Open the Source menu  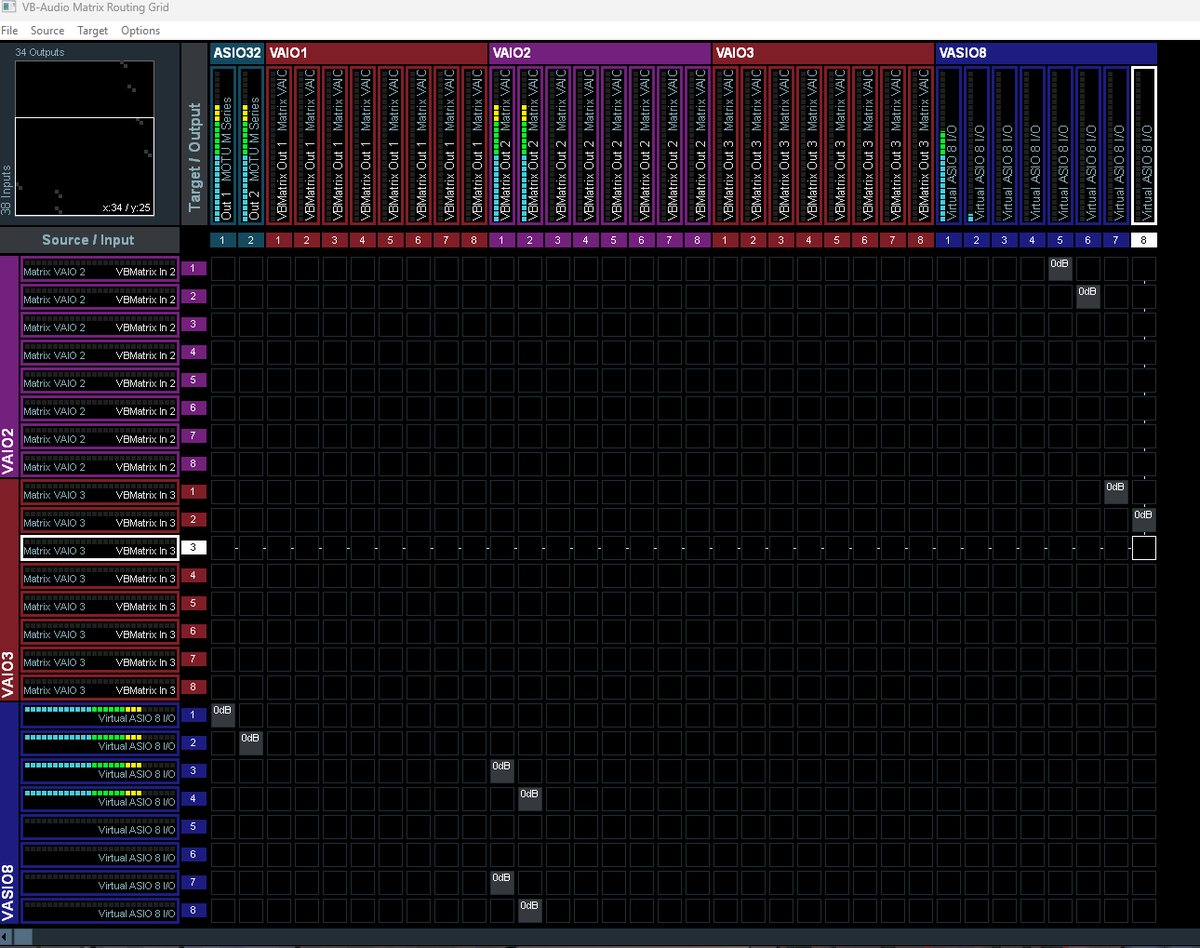(47, 31)
